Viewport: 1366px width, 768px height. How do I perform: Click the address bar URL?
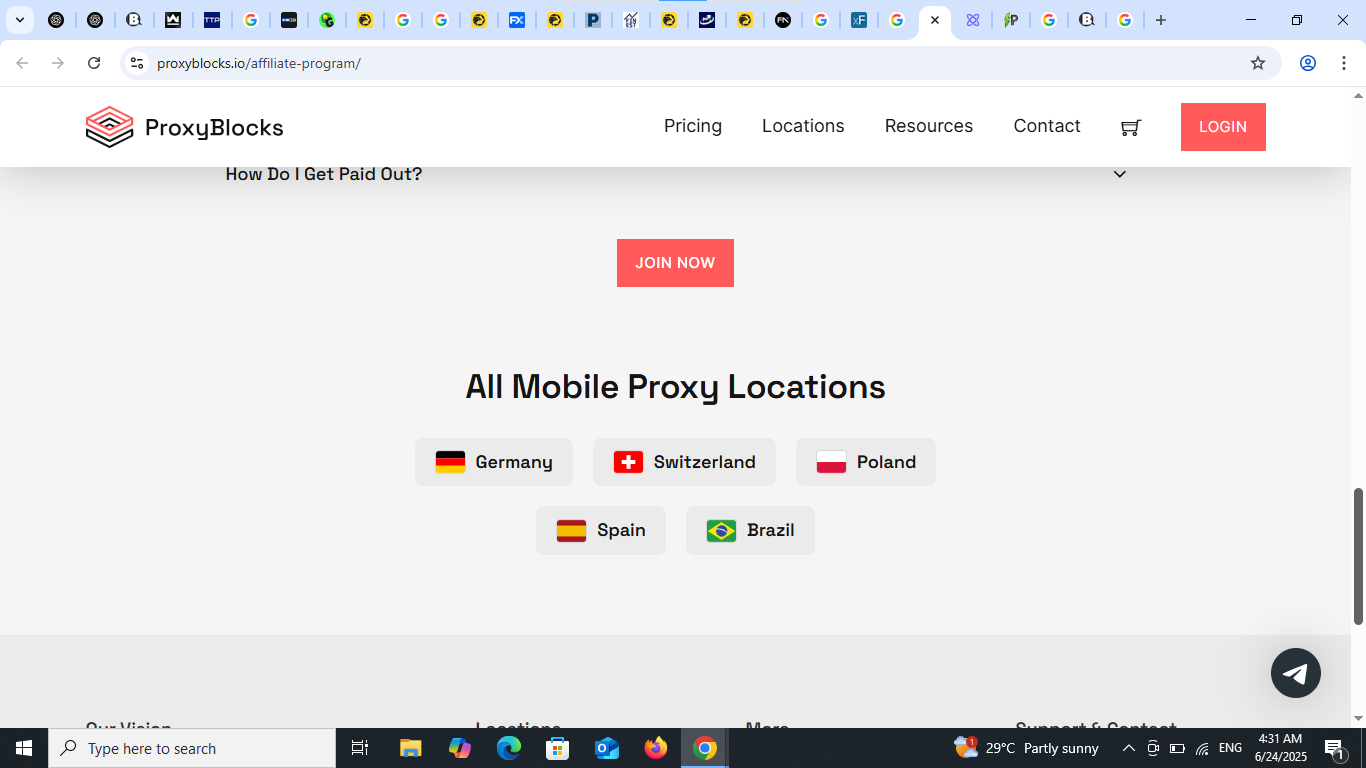pos(259,63)
